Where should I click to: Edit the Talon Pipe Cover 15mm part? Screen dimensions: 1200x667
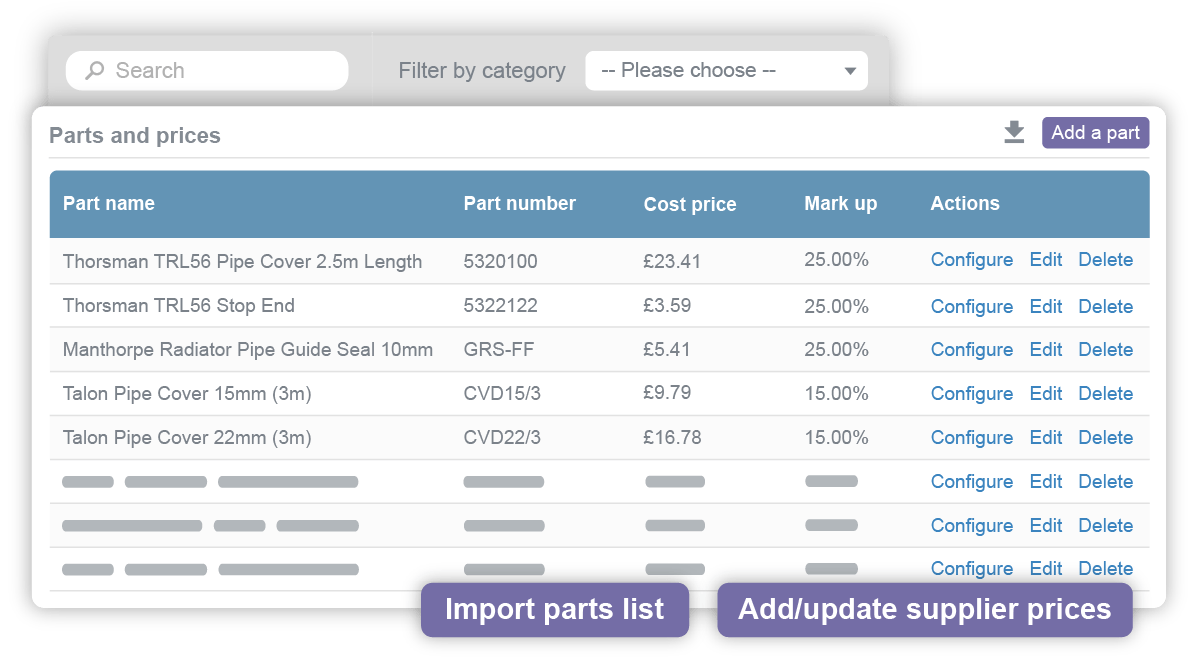tap(1045, 393)
